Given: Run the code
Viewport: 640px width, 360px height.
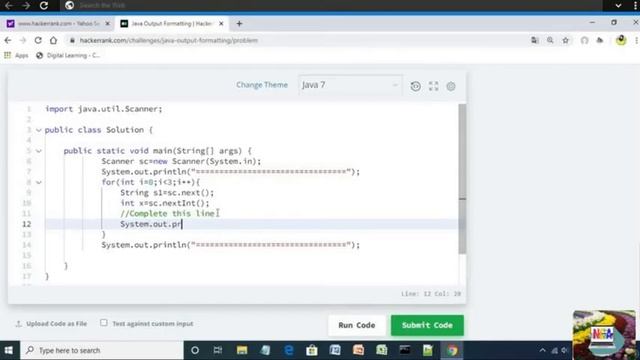Looking at the screenshot, I should tap(357, 325).
